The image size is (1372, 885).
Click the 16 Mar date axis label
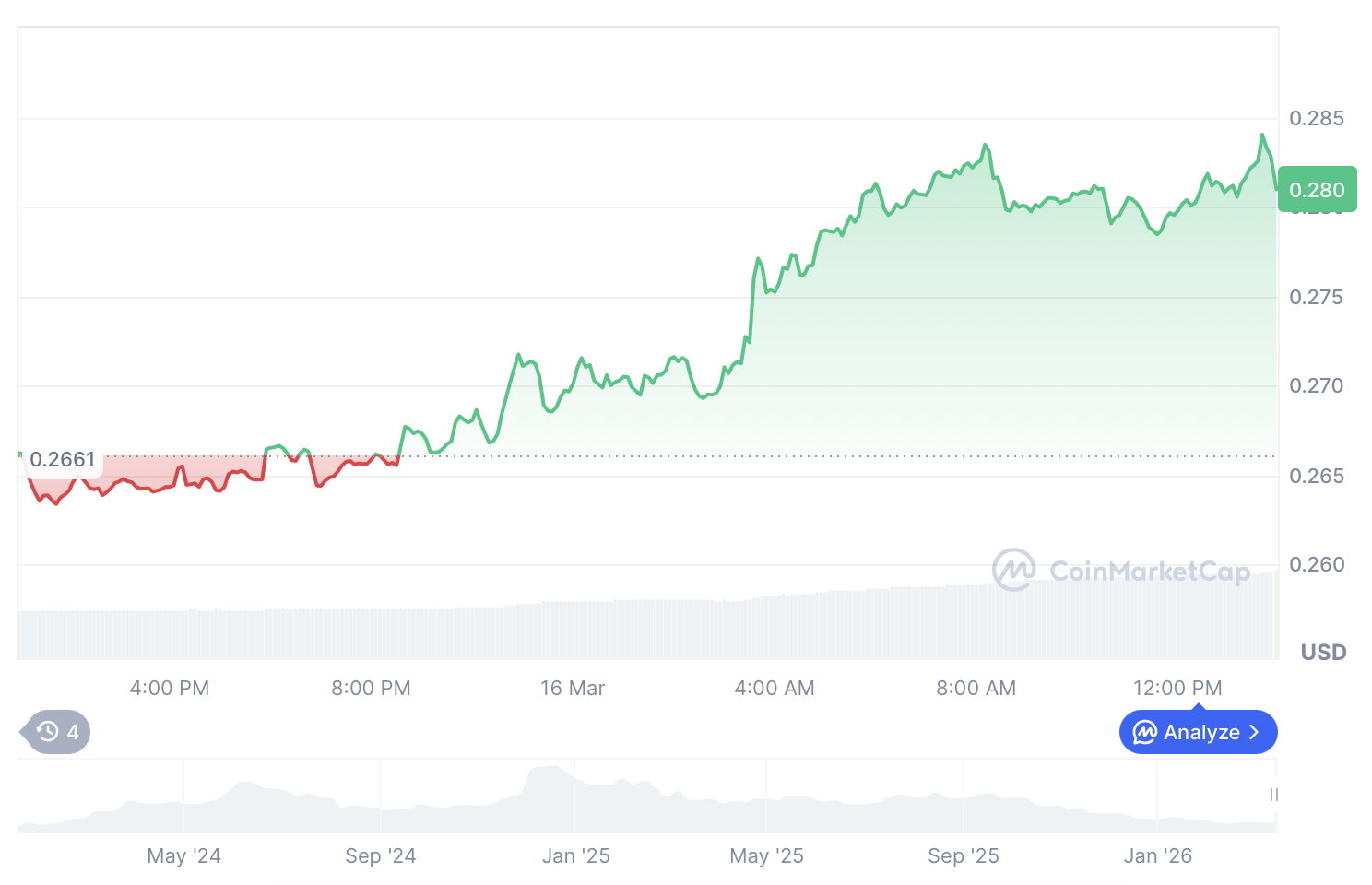[x=573, y=688]
